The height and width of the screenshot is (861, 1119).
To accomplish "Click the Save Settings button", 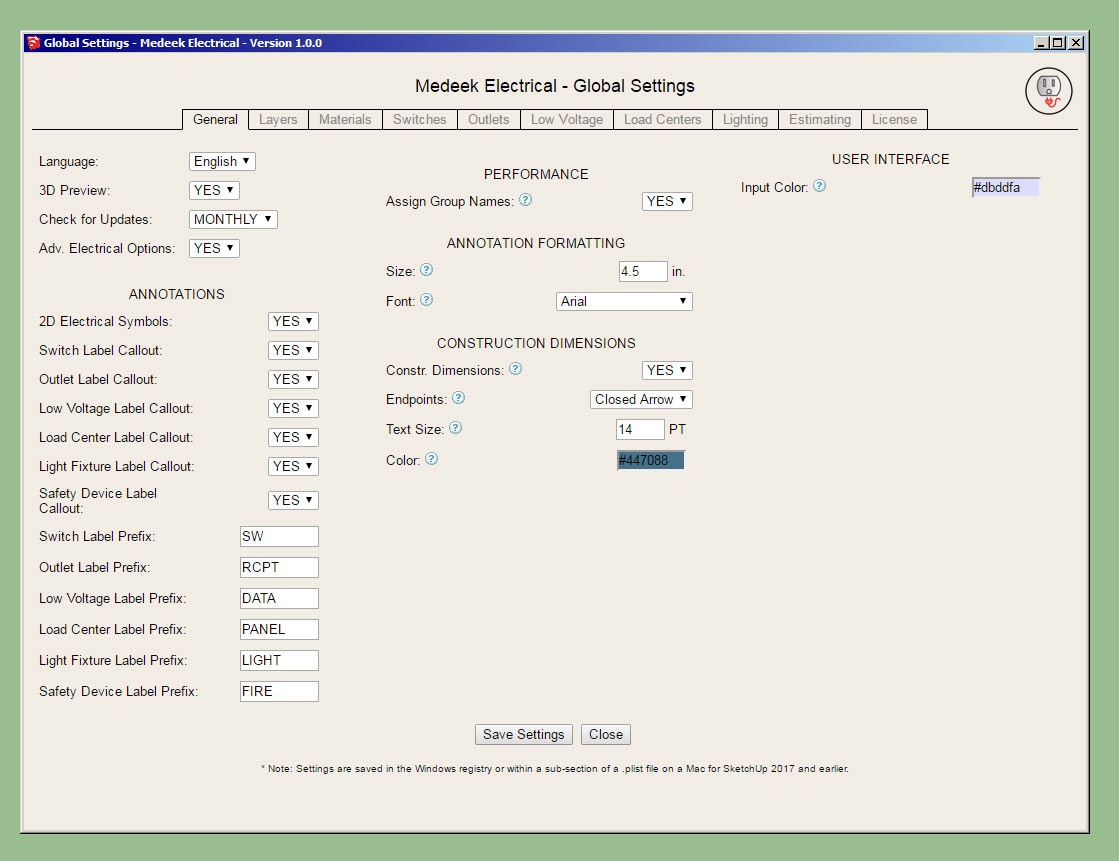I will (524, 735).
